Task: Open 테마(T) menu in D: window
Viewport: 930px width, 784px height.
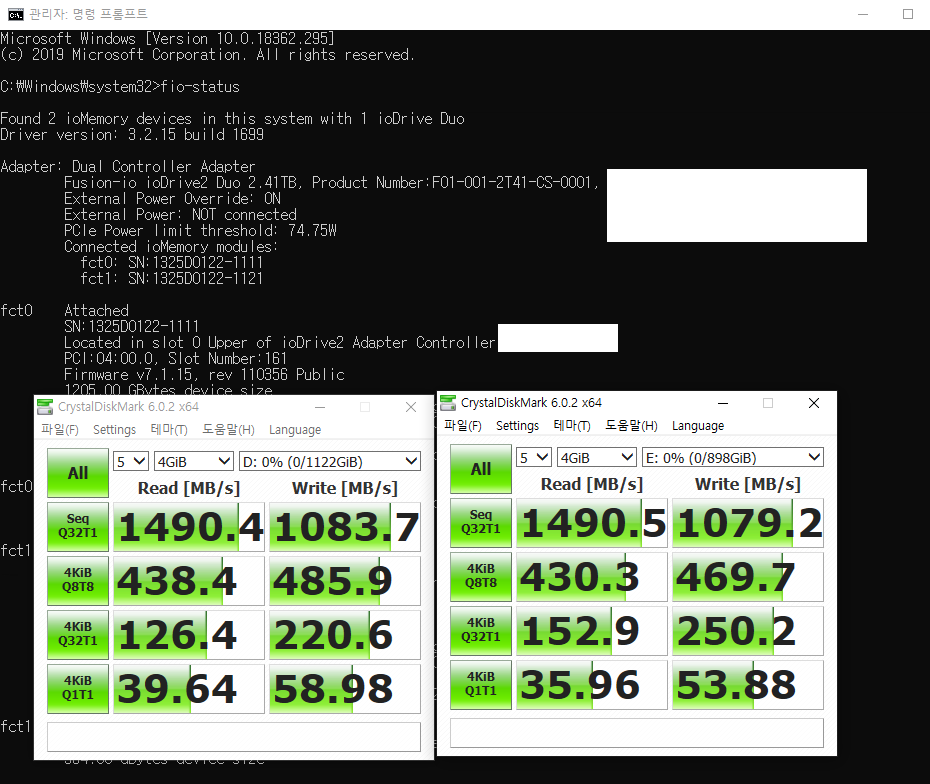Action: click(x=169, y=429)
